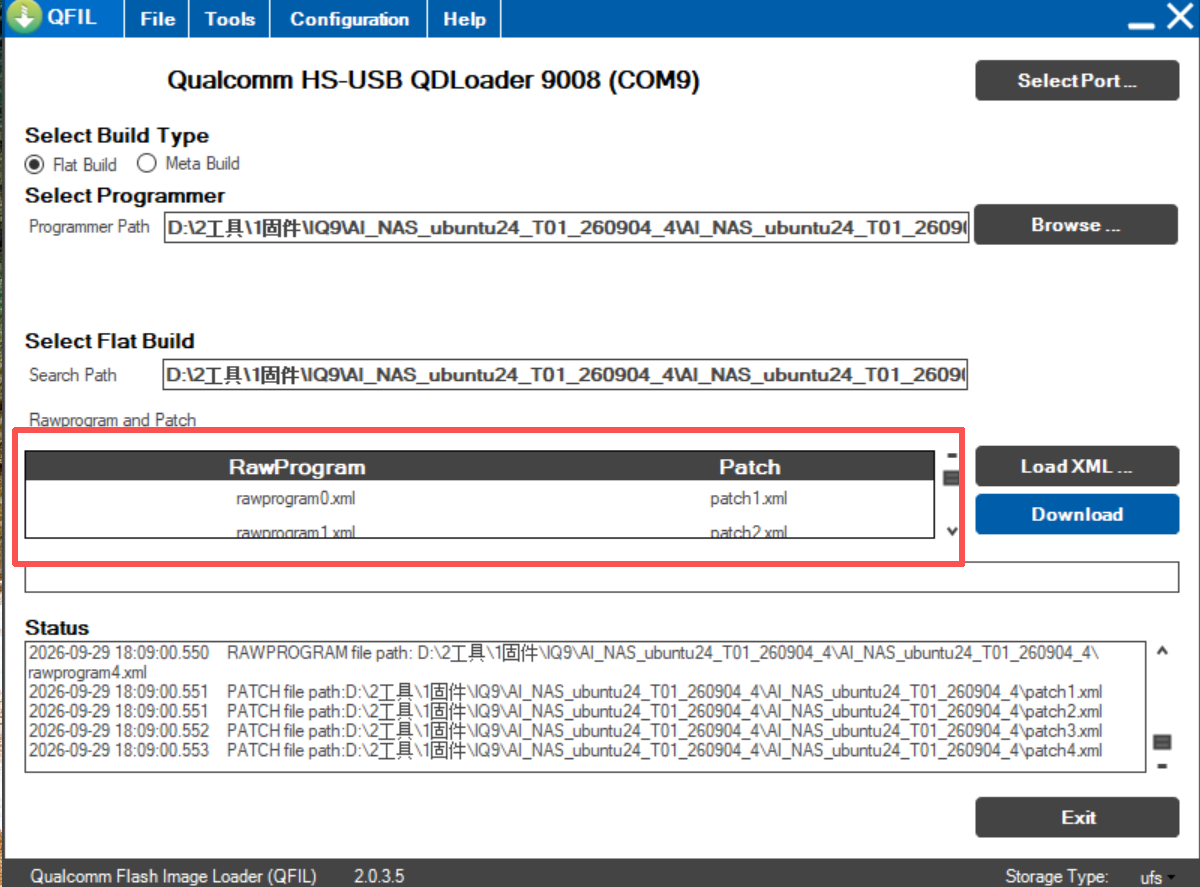This screenshot has width=1200, height=887.
Task: Click the Patch column header
Action: 749,467
